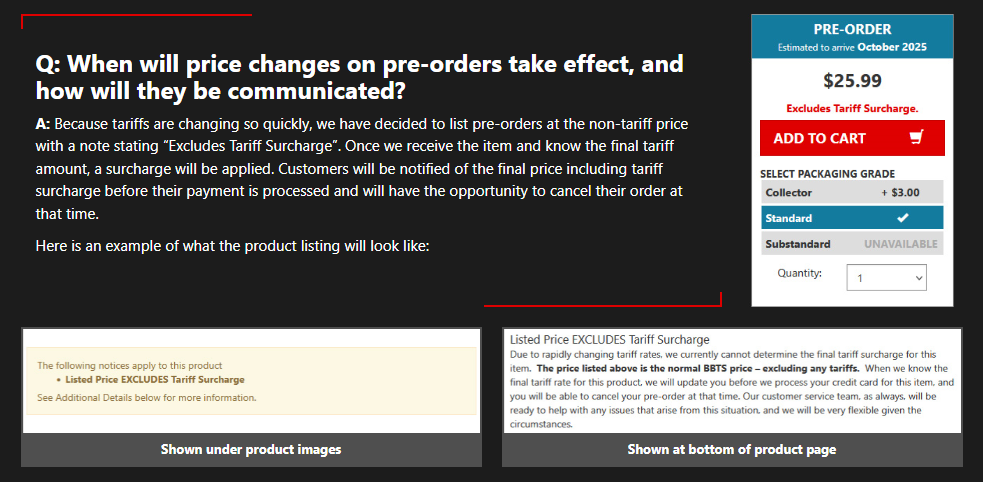Click the 'Shown under product images' caption
The image size is (983, 482).
pyautogui.click(x=251, y=449)
